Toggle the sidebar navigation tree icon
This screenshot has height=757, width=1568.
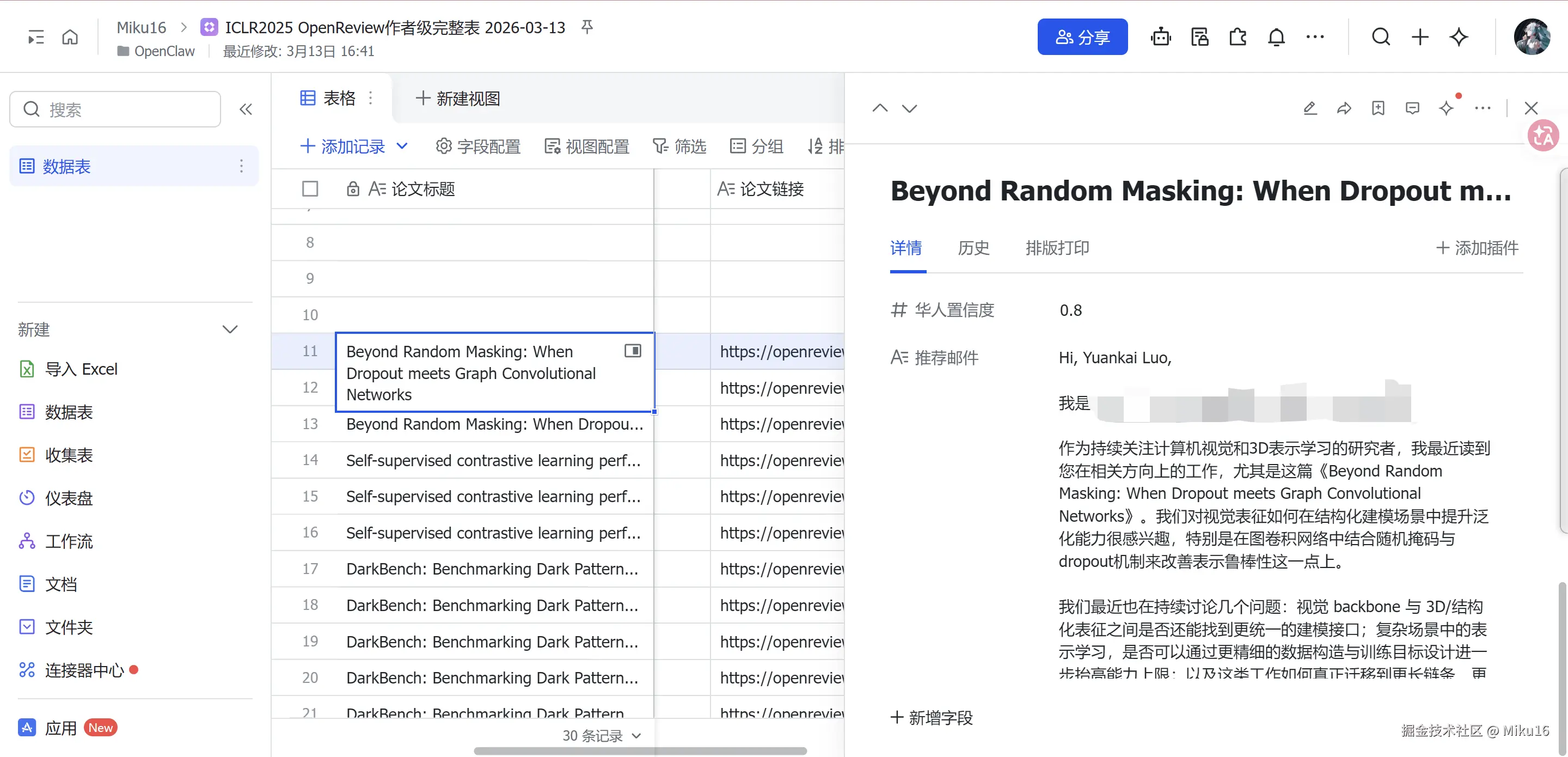pos(36,37)
